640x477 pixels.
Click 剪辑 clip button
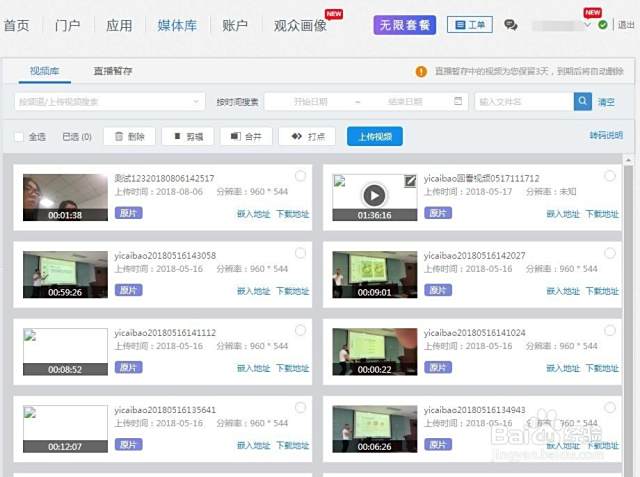(x=188, y=136)
